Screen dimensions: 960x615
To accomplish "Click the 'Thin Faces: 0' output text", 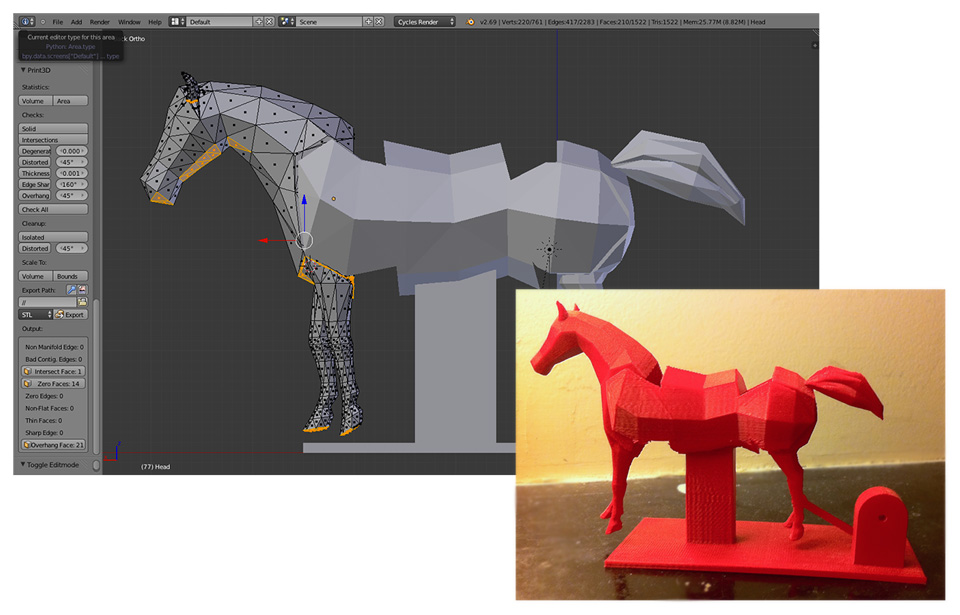I will click(x=44, y=420).
